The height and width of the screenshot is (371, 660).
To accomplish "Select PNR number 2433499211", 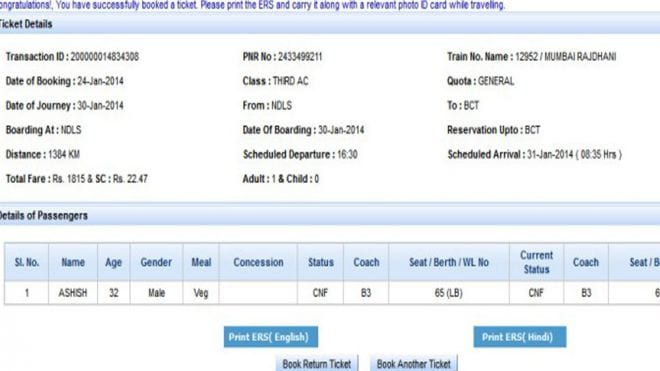I will (x=300, y=57).
